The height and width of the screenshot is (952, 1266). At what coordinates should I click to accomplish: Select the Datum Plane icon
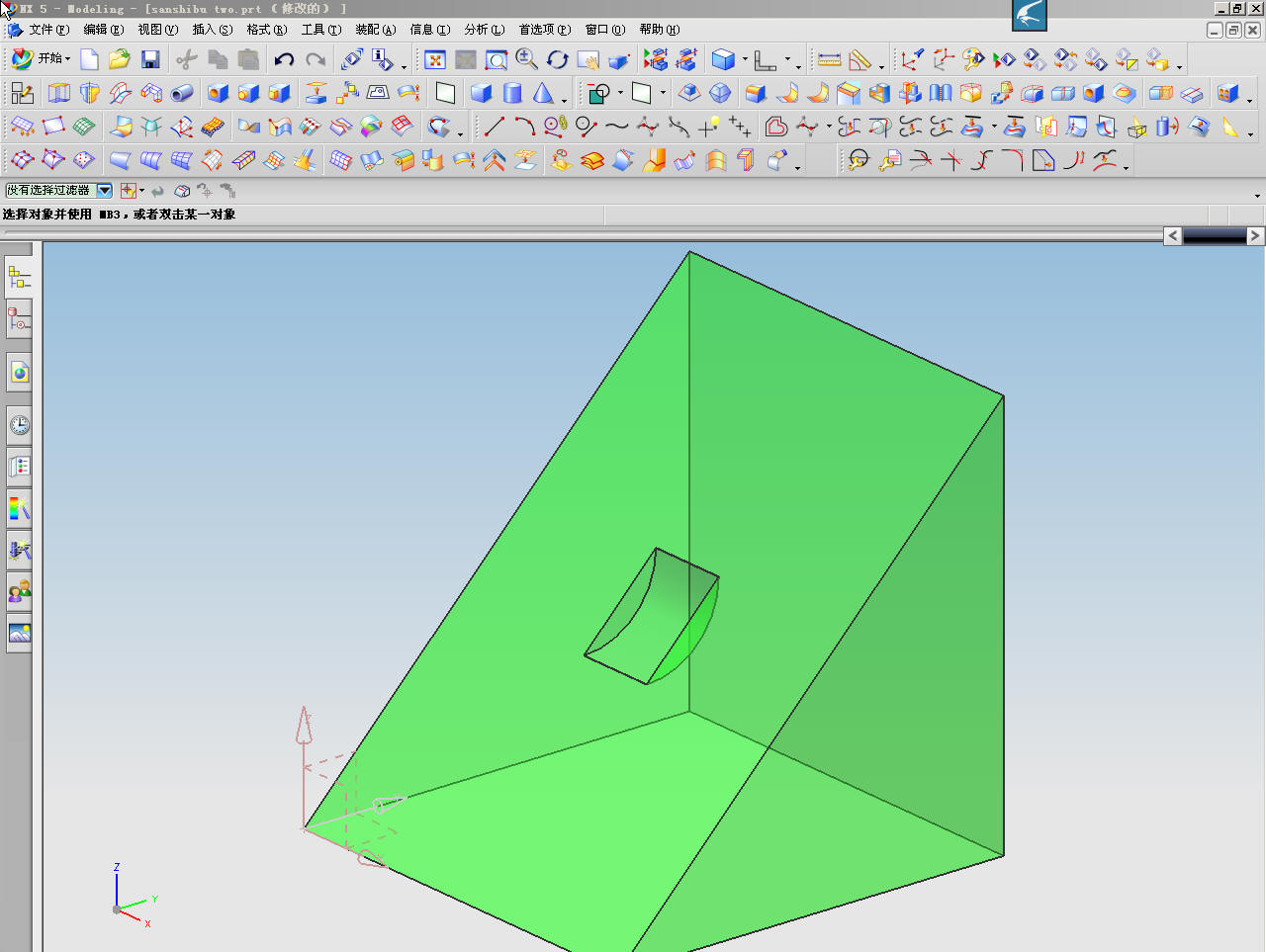(x=642, y=93)
